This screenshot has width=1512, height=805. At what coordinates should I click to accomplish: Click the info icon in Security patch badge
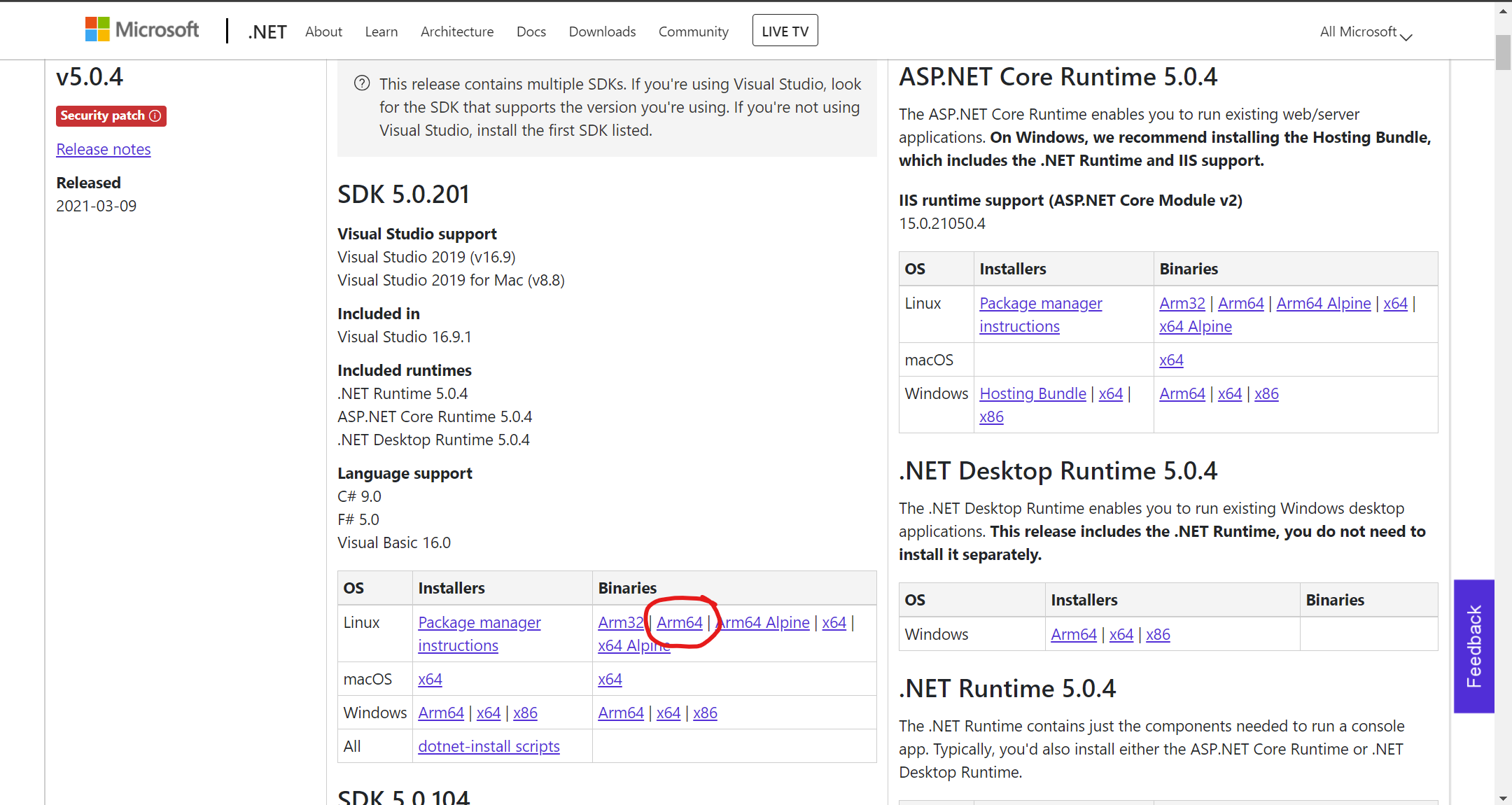tap(155, 115)
